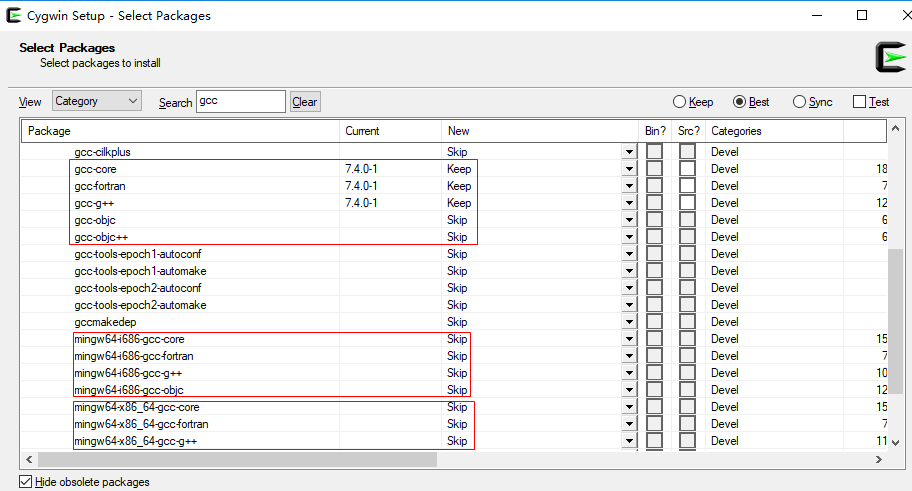Viewport: 912px width, 491px height.
Task: Toggle Bin checkbox for gccmakedep
Action: tap(654, 322)
